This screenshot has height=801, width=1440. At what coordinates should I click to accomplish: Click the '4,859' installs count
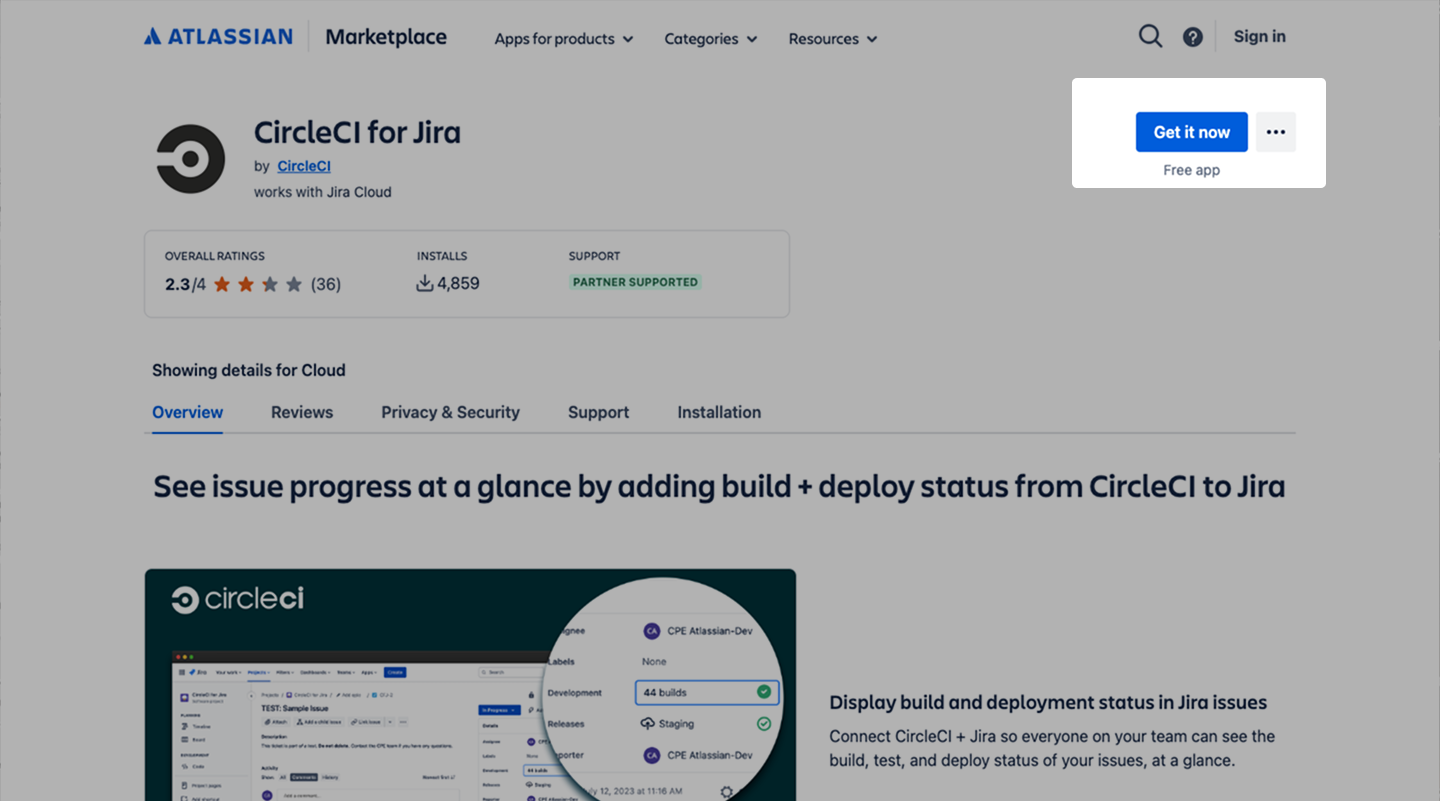point(458,284)
